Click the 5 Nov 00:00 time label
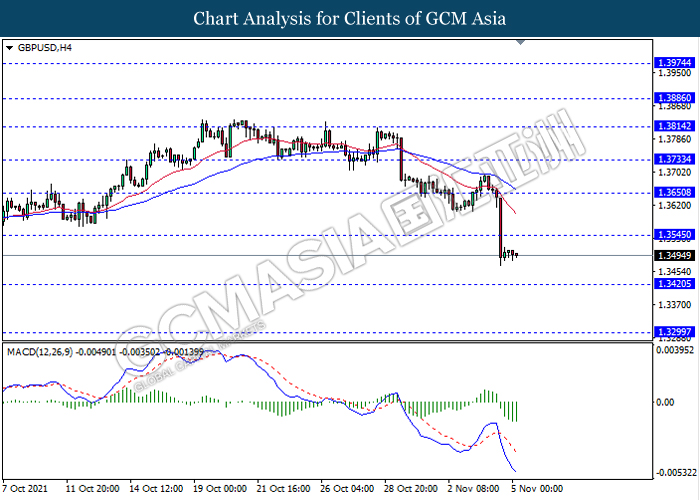This screenshot has height=500, width=700. click(x=538, y=488)
